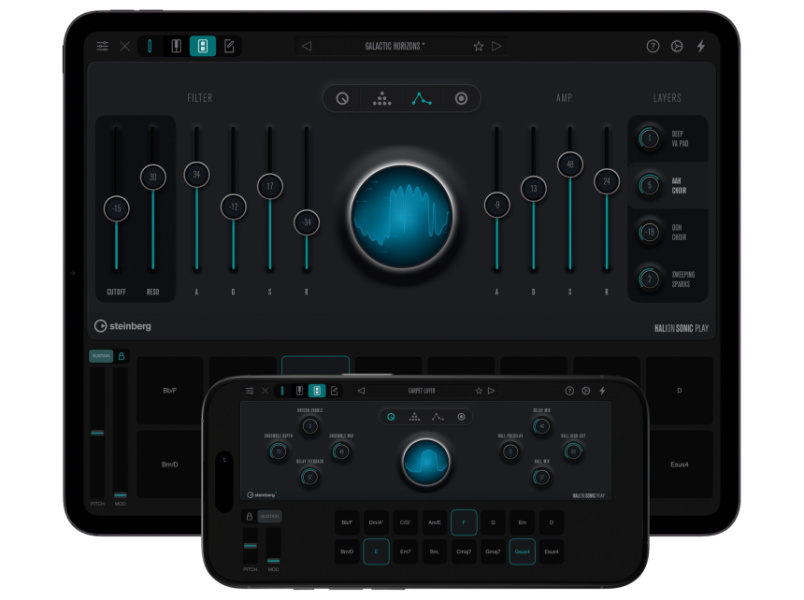Open the edit pencil icon on the tablet
804x600 pixels.
click(229, 46)
